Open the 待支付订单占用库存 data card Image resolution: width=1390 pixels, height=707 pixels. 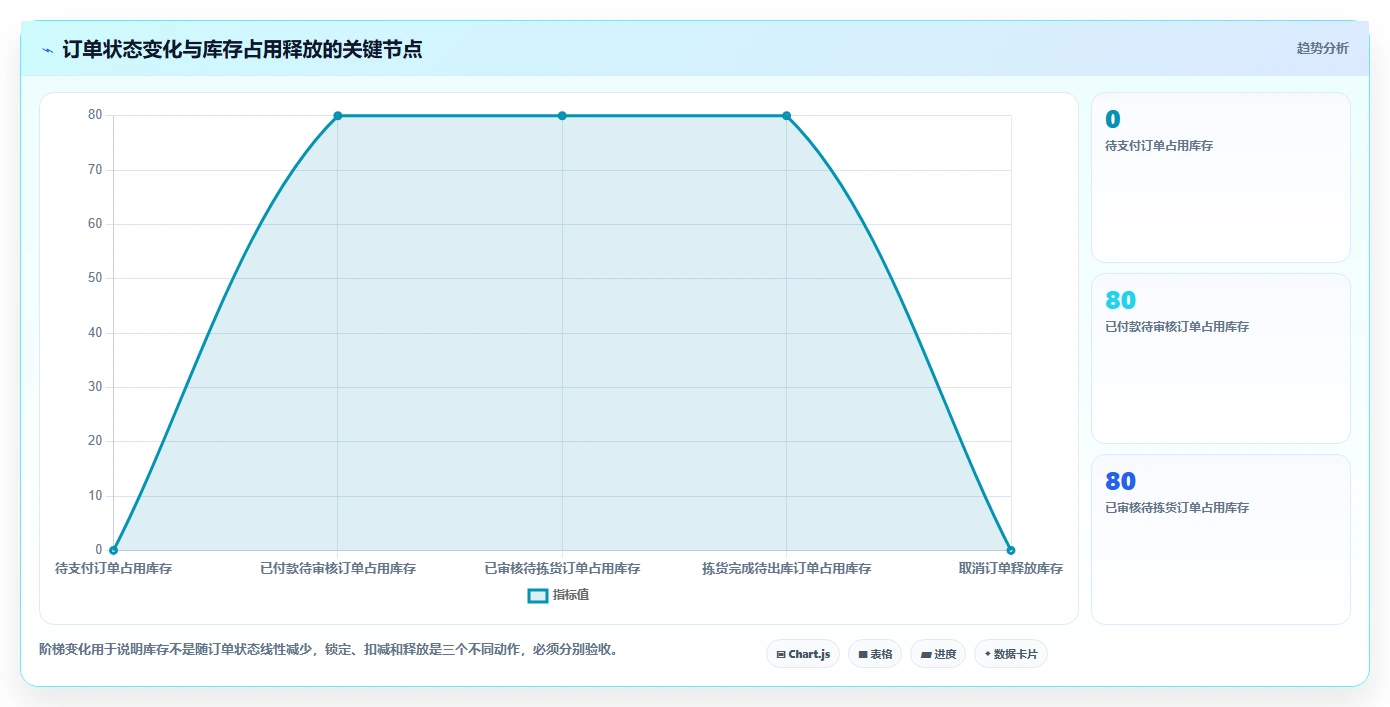[1221, 177]
